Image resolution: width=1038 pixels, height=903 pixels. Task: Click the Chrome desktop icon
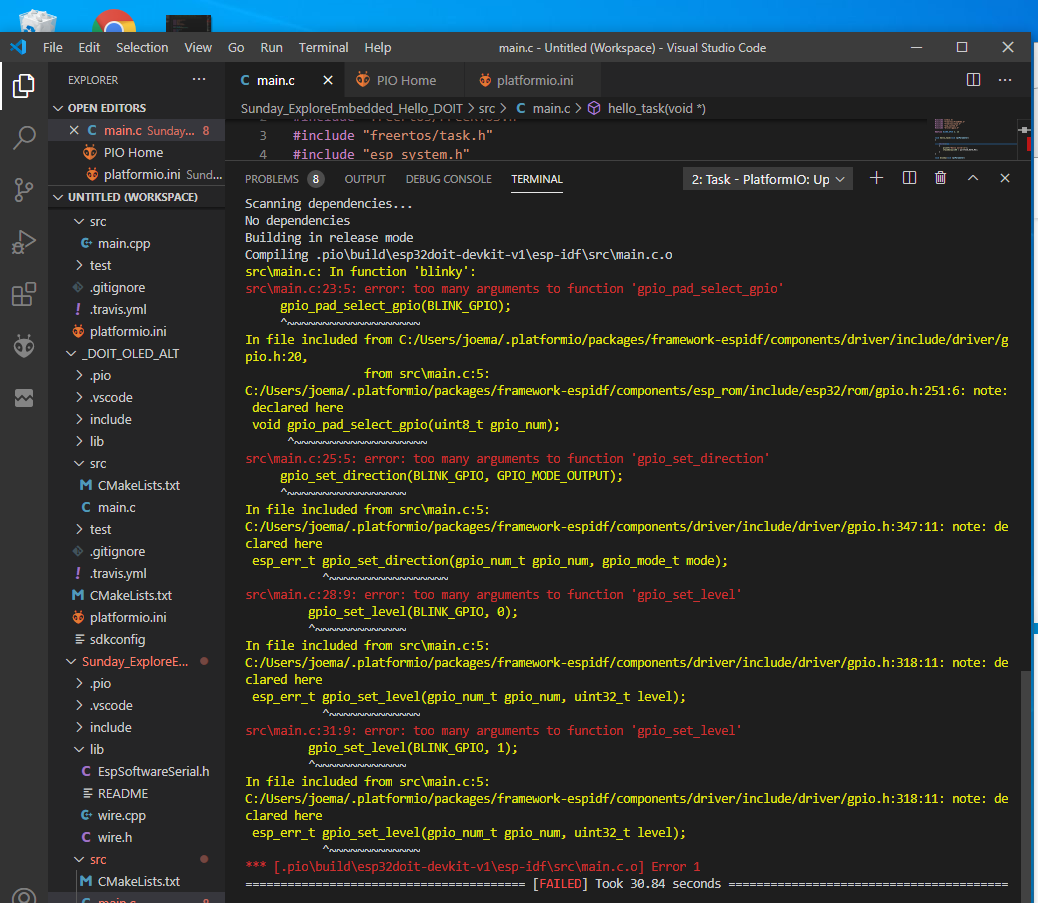pos(114,21)
